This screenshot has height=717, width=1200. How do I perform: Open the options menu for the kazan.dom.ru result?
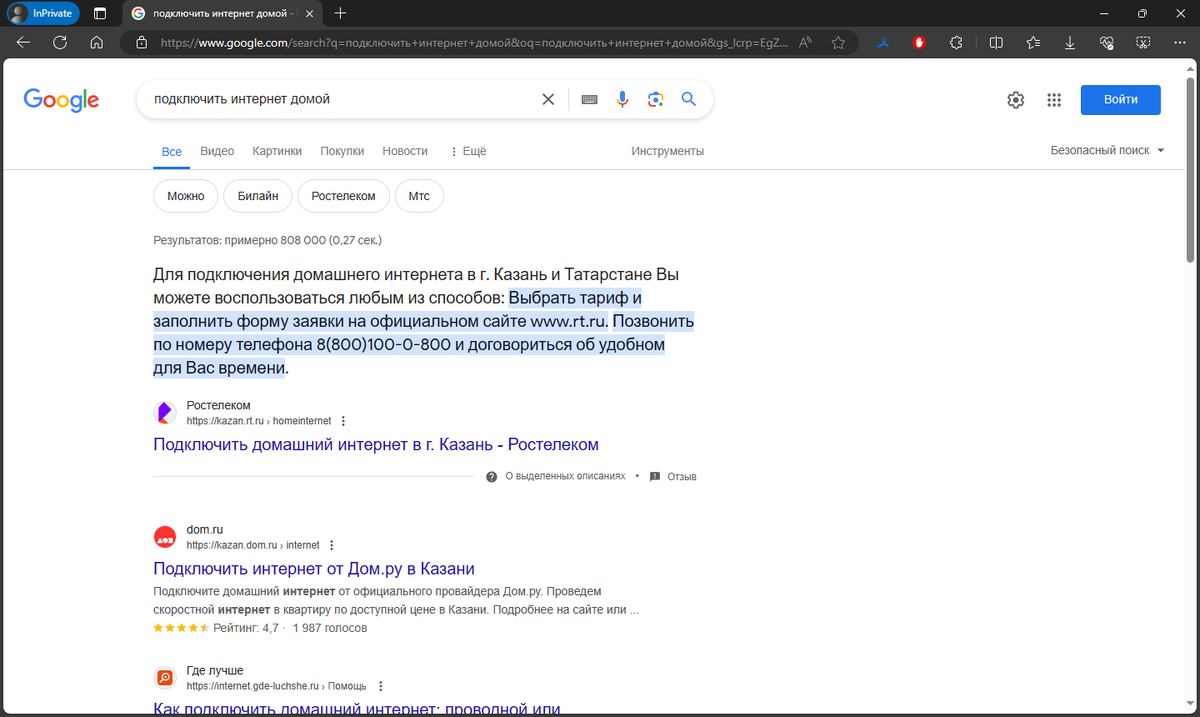(332, 546)
